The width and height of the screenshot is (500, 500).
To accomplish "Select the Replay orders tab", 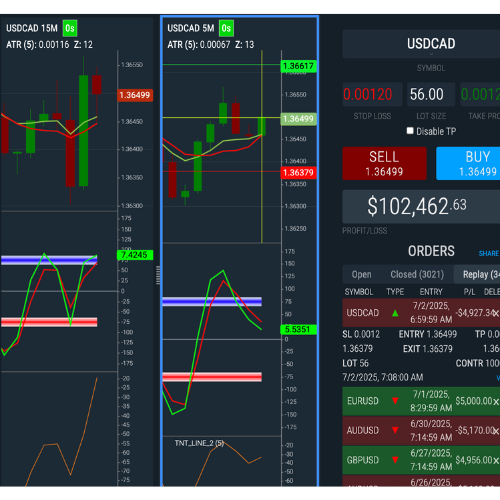I will [x=477, y=274].
